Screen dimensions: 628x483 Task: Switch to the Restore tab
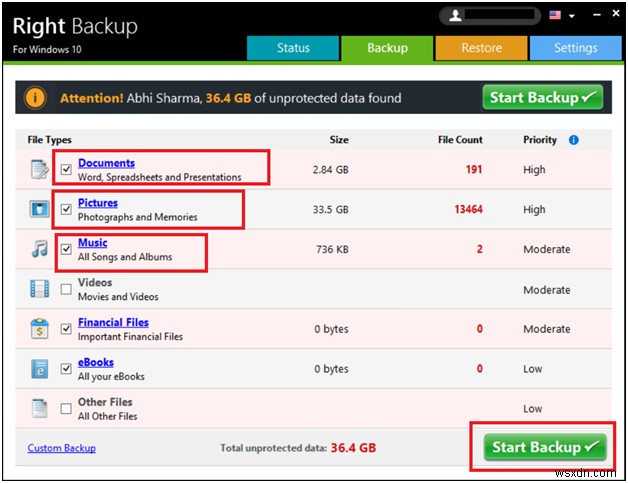point(481,48)
